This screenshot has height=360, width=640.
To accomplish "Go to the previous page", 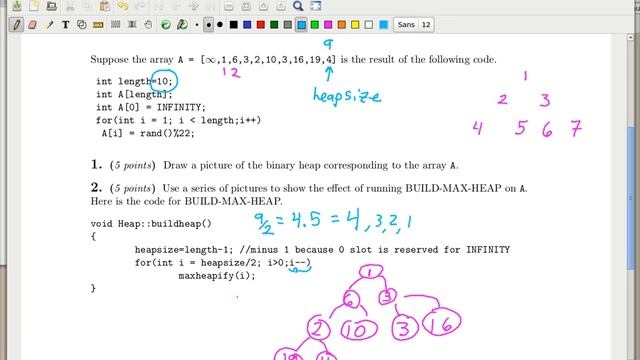I will 176,6.
